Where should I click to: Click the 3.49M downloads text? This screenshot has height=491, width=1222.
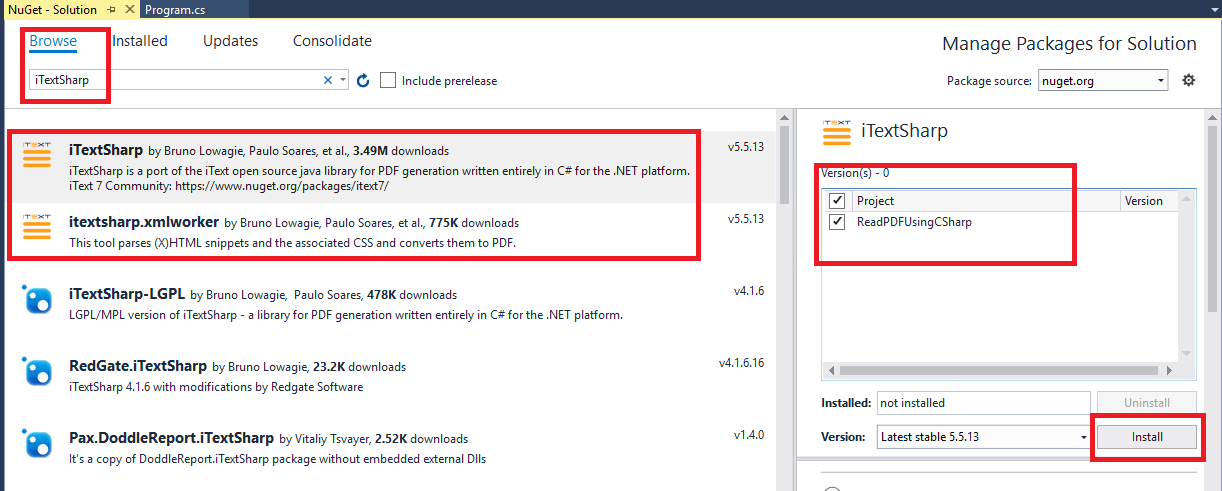click(401, 151)
